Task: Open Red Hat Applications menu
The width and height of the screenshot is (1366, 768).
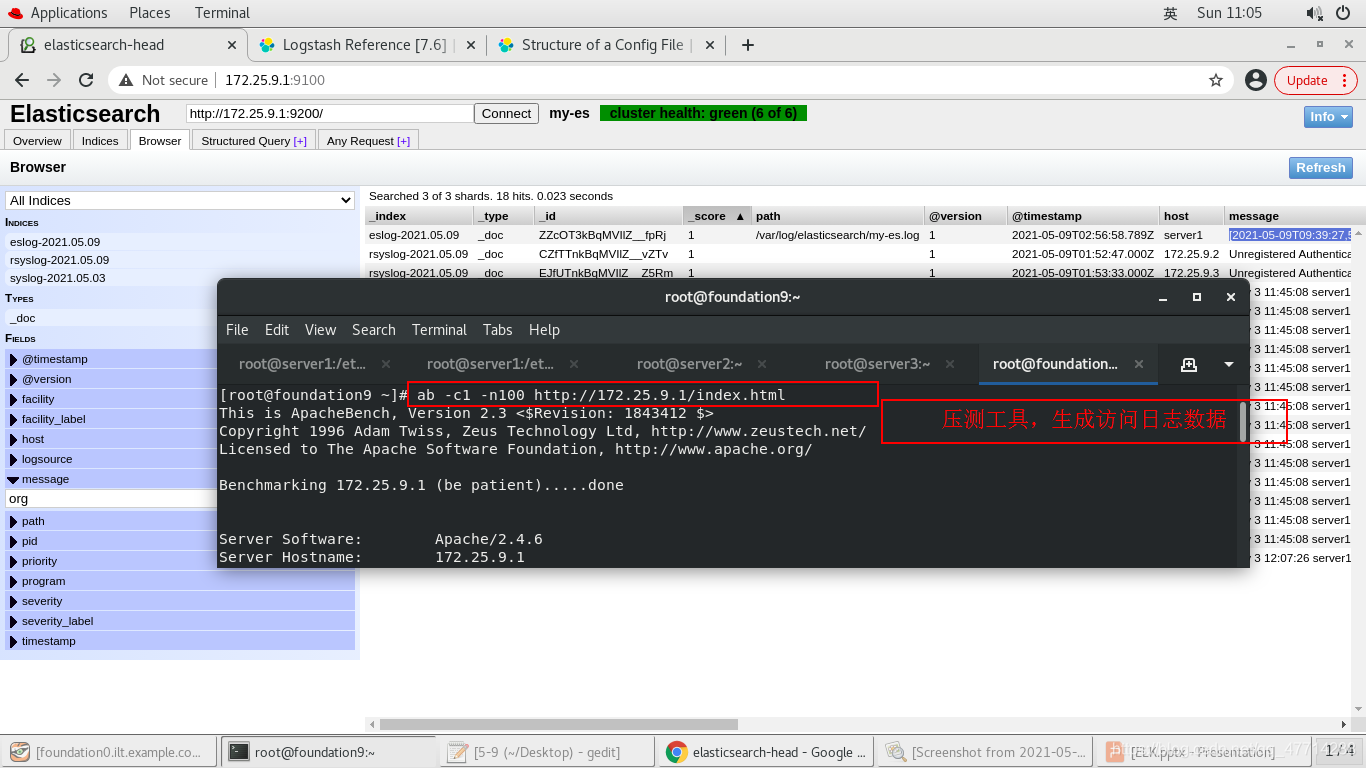Action: coord(58,13)
